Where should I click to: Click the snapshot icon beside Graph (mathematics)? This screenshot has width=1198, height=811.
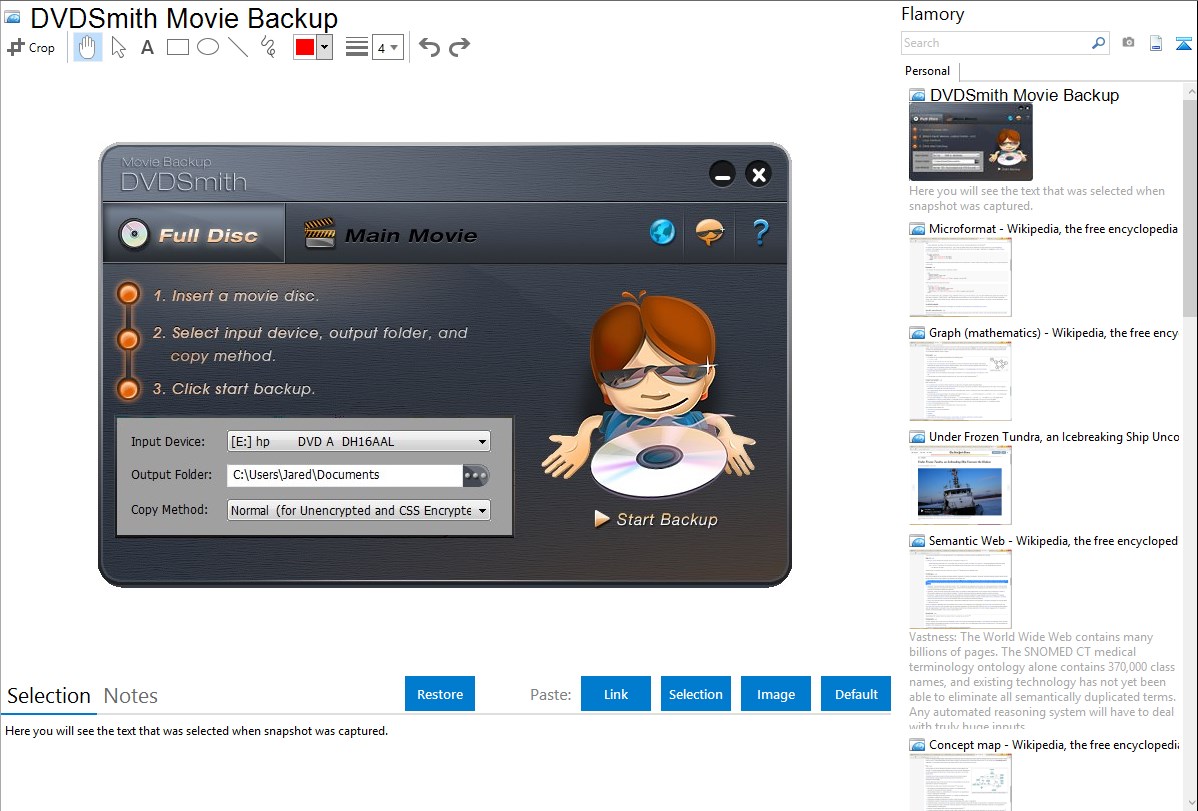(917, 333)
